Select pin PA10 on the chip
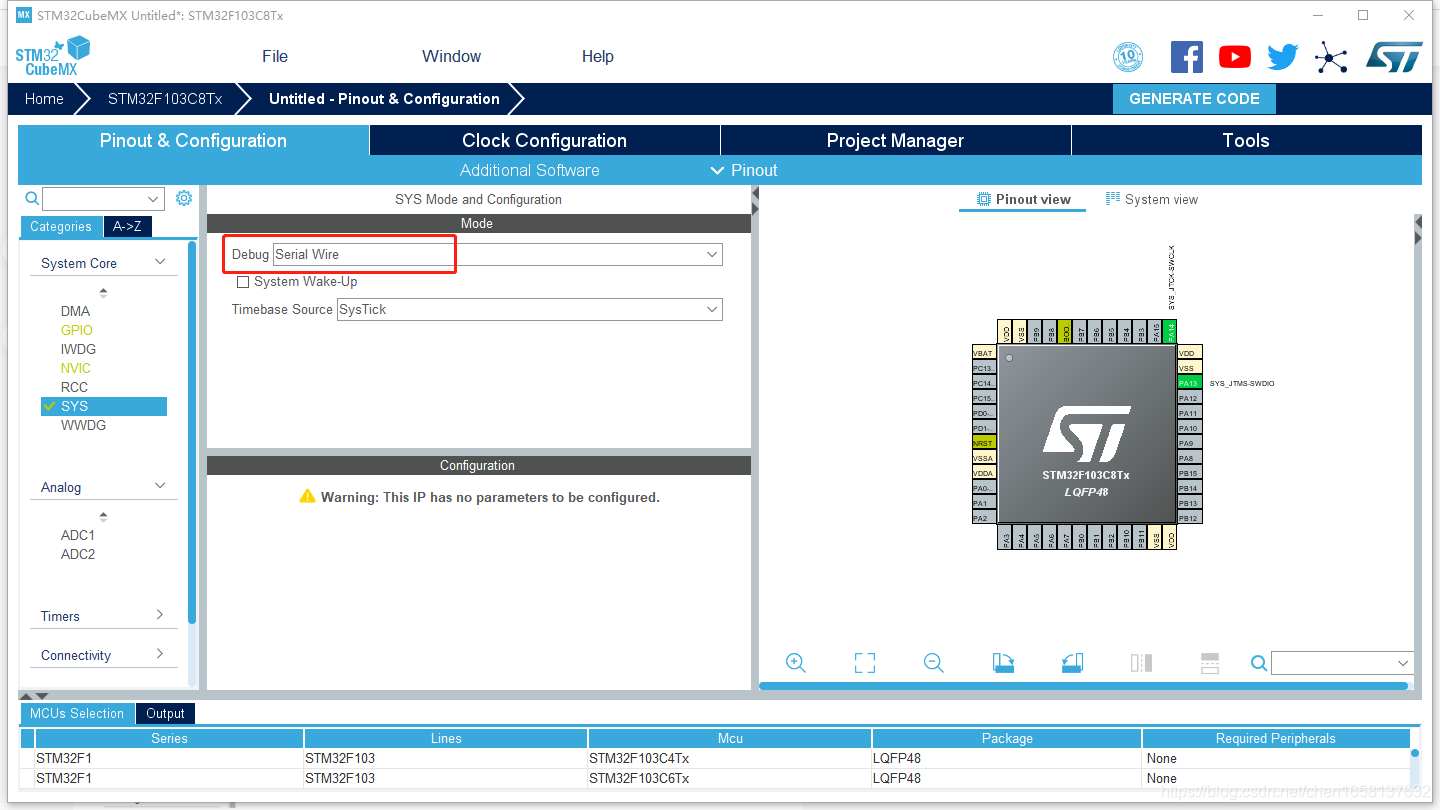This screenshot has width=1440, height=810. pyautogui.click(x=1188, y=428)
